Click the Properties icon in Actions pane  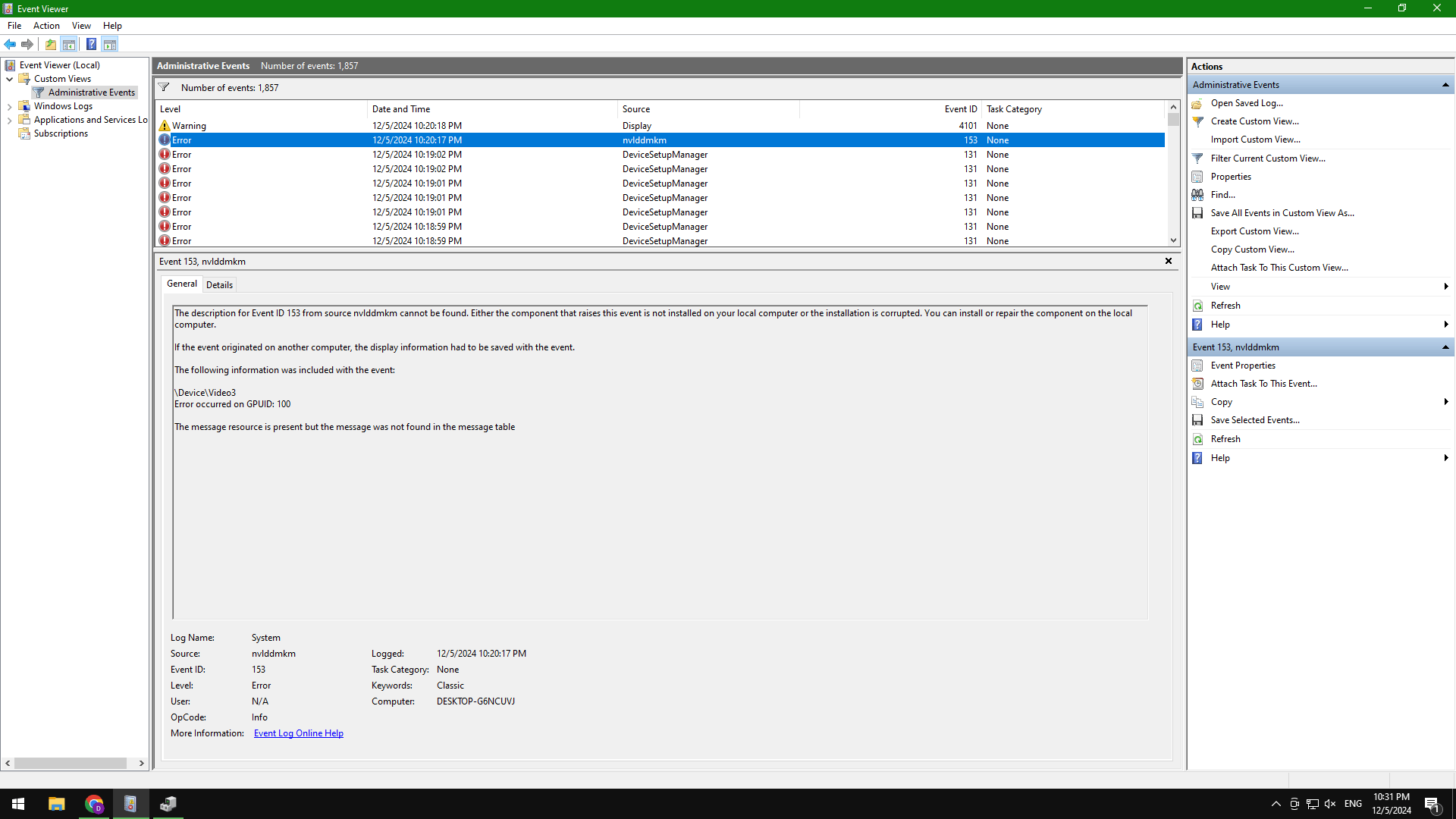pos(1197,177)
